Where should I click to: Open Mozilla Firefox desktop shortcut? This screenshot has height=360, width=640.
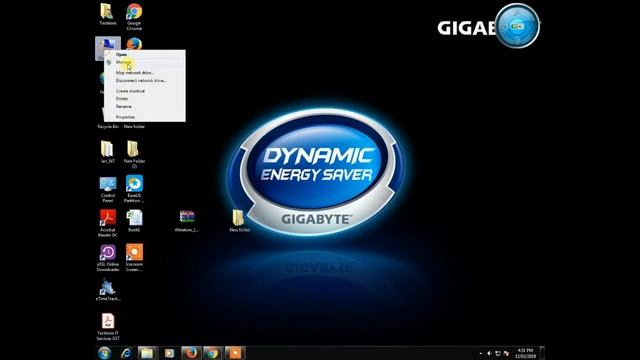pos(134,43)
